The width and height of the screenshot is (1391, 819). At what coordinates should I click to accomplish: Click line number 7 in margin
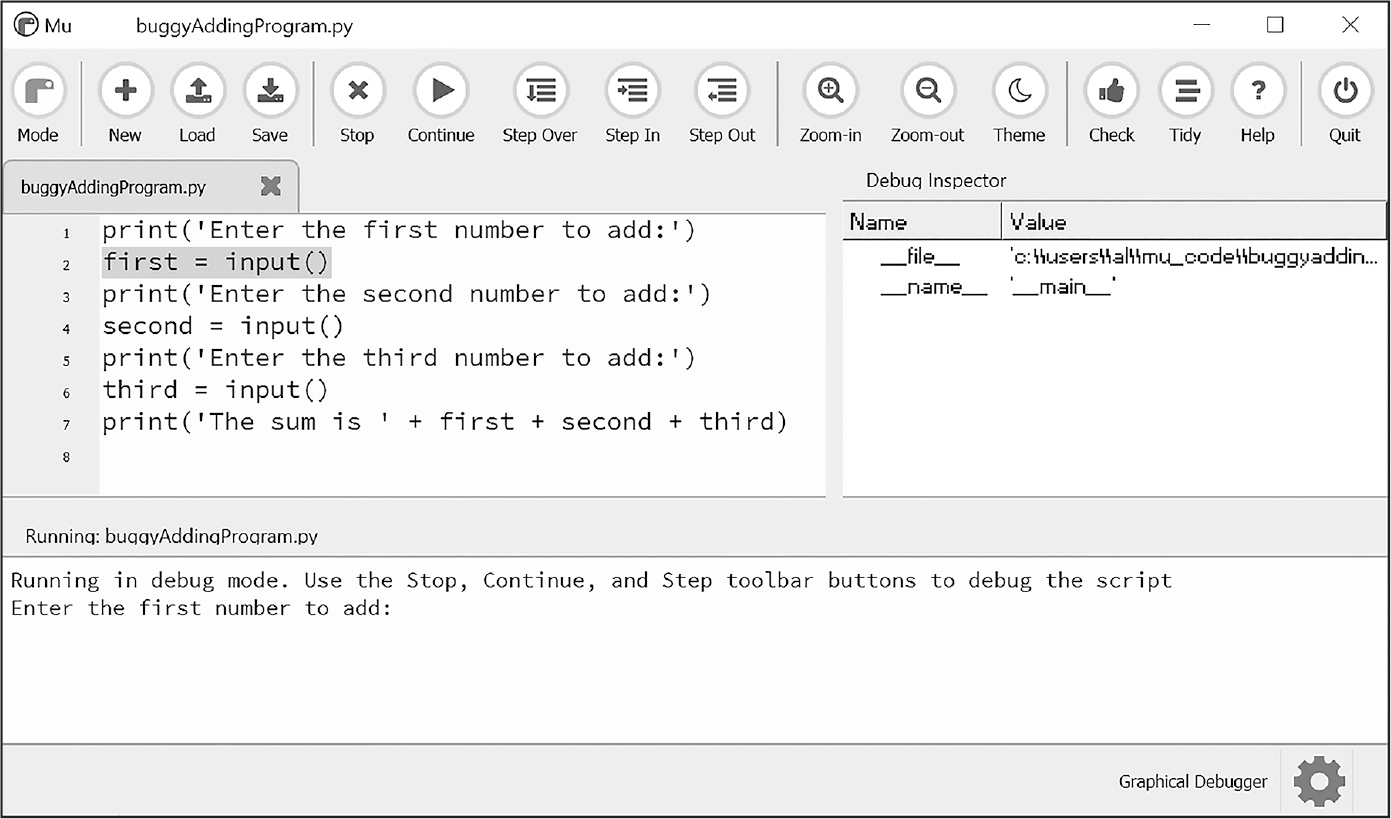click(66, 425)
